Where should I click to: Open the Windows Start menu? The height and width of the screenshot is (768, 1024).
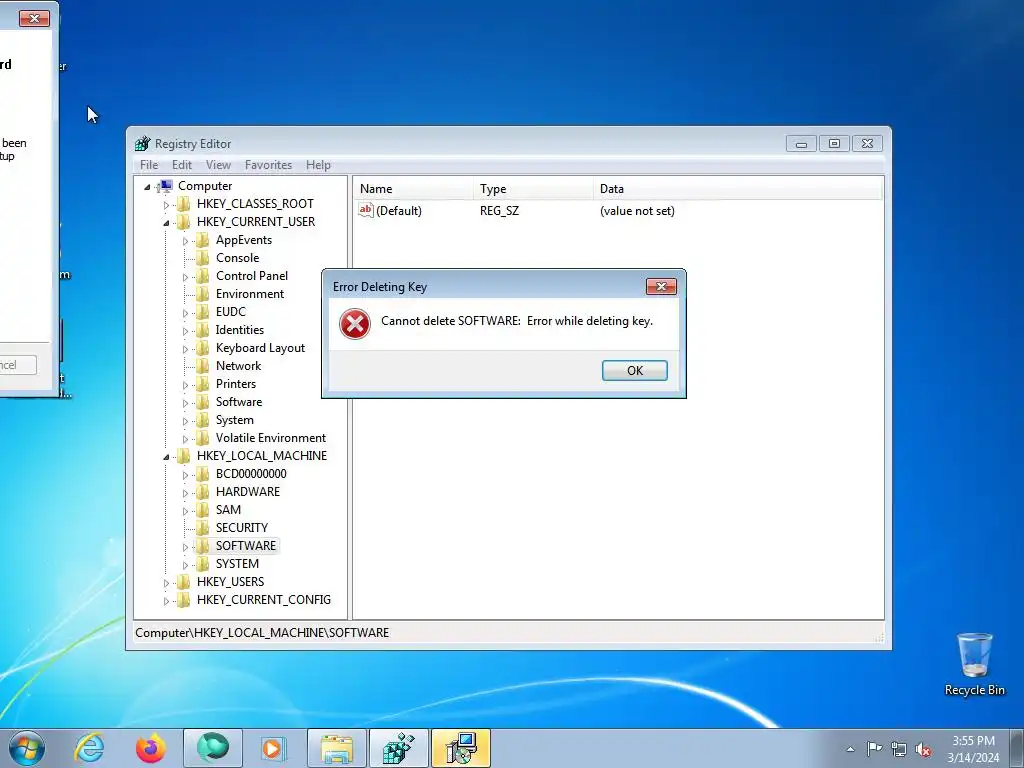click(27, 748)
